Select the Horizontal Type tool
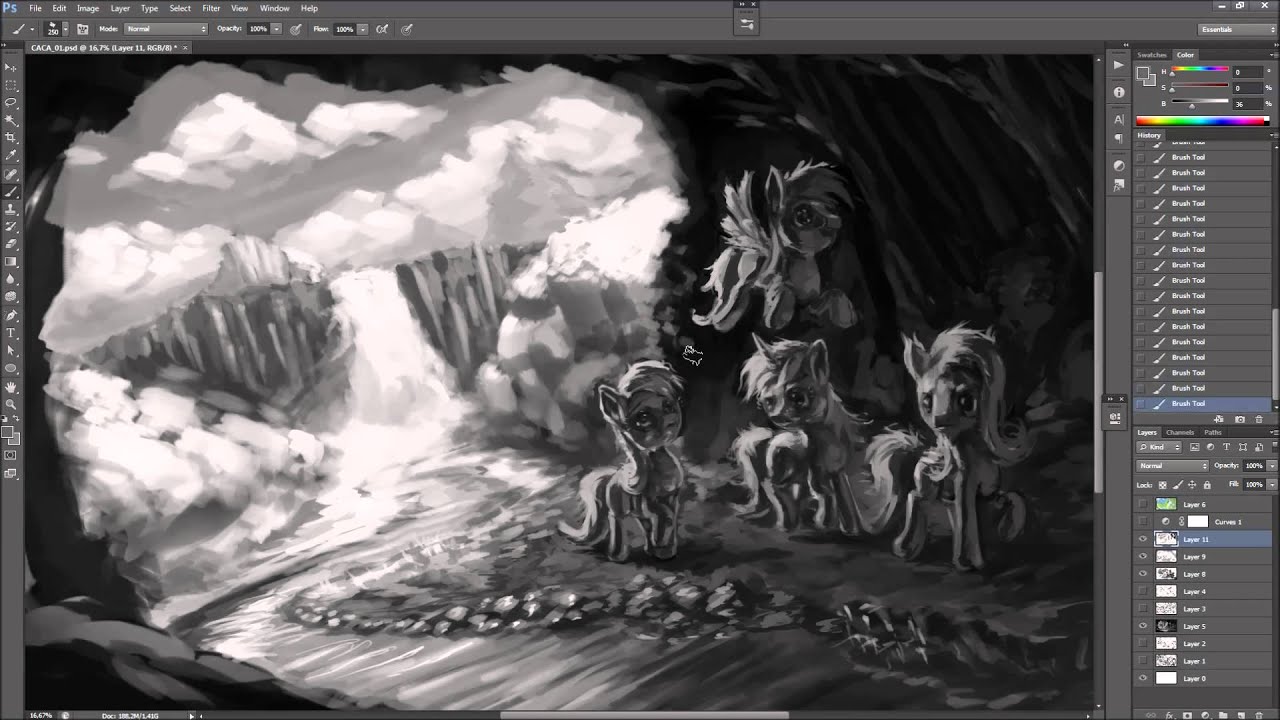Viewport: 1280px width, 720px height. pos(11,333)
